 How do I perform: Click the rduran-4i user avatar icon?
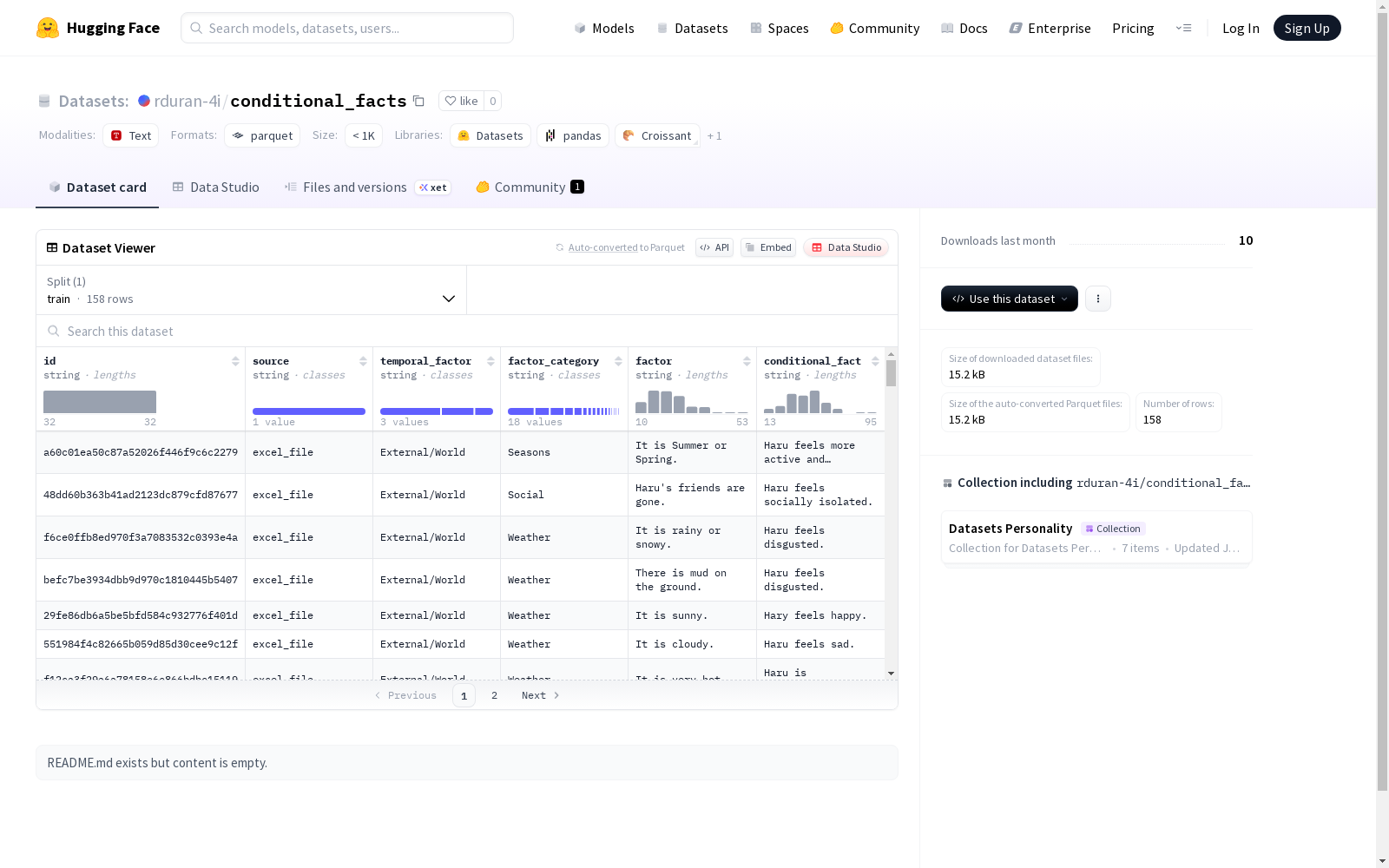pos(144,101)
